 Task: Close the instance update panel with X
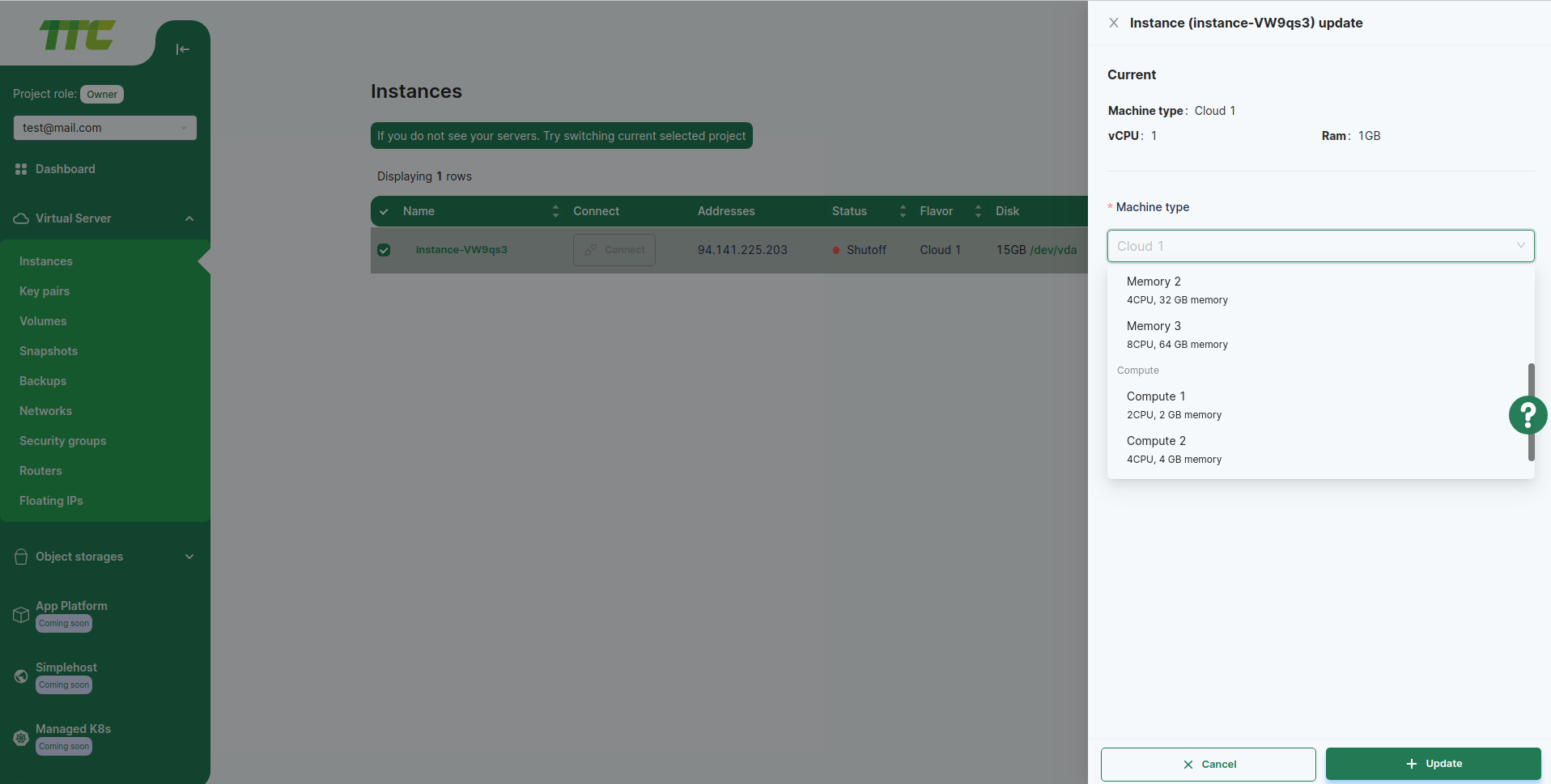tap(1114, 23)
